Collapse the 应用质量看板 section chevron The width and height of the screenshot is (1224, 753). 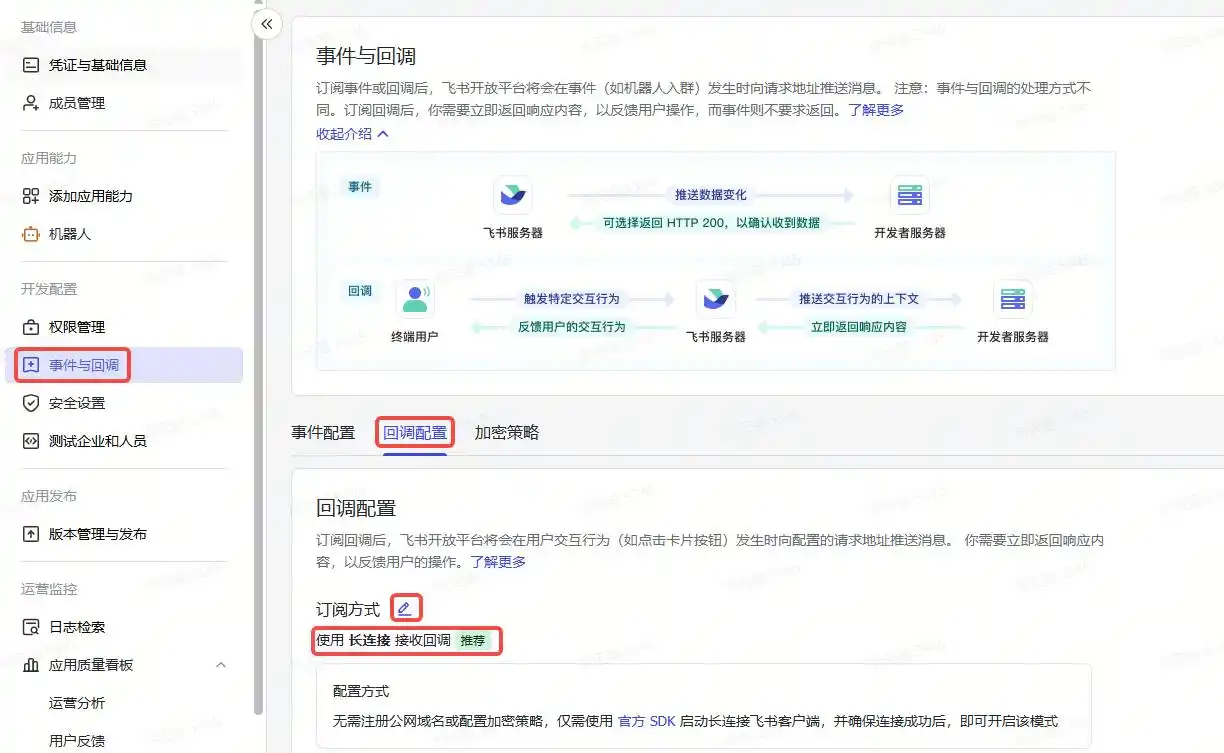[221, 665]
